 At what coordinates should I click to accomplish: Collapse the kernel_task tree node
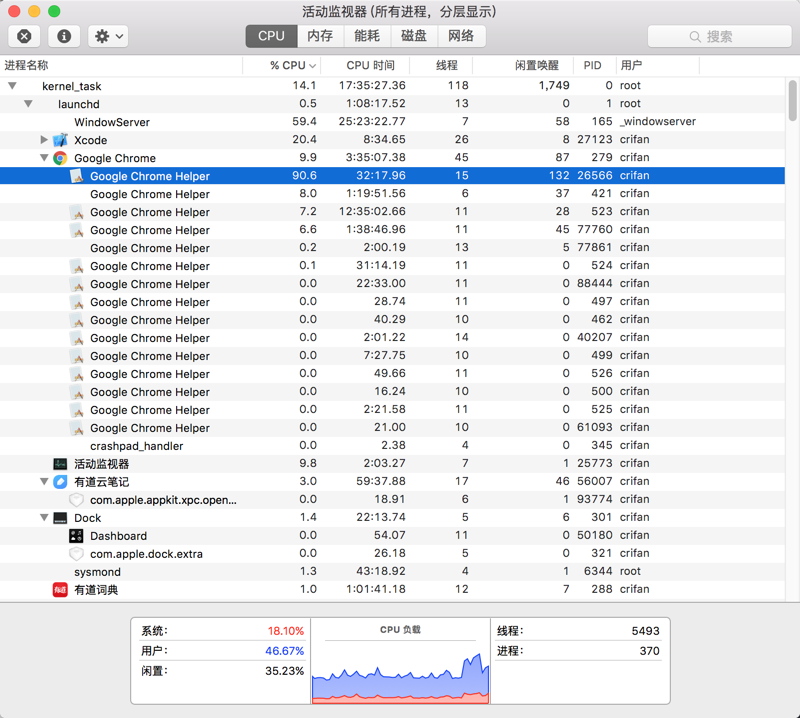point(12,86)
